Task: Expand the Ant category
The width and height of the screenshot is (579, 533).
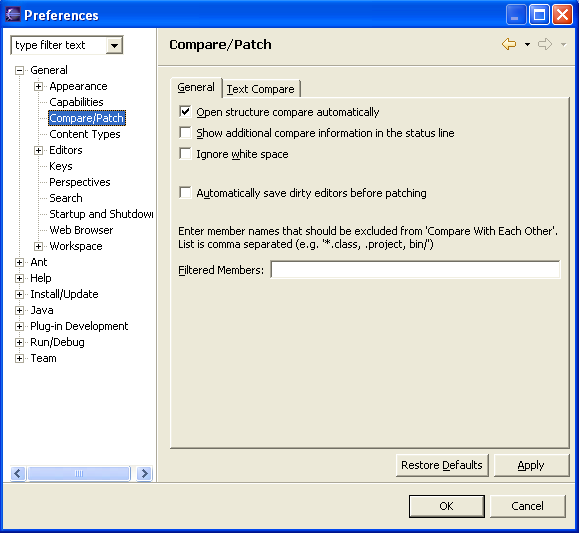Action: click(x=19, y=262)
